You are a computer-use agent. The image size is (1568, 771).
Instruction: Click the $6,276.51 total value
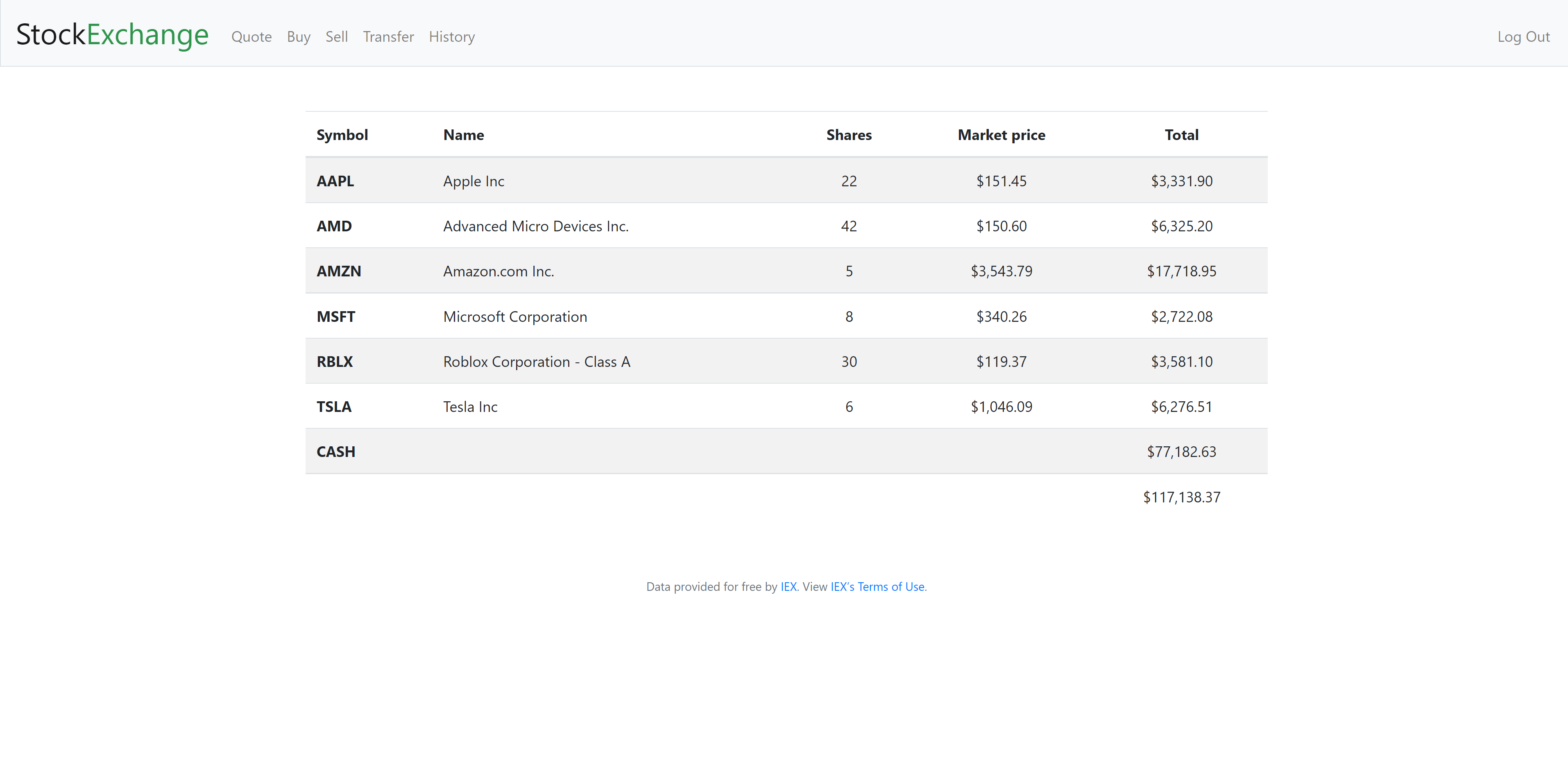tap(1181, 407)
